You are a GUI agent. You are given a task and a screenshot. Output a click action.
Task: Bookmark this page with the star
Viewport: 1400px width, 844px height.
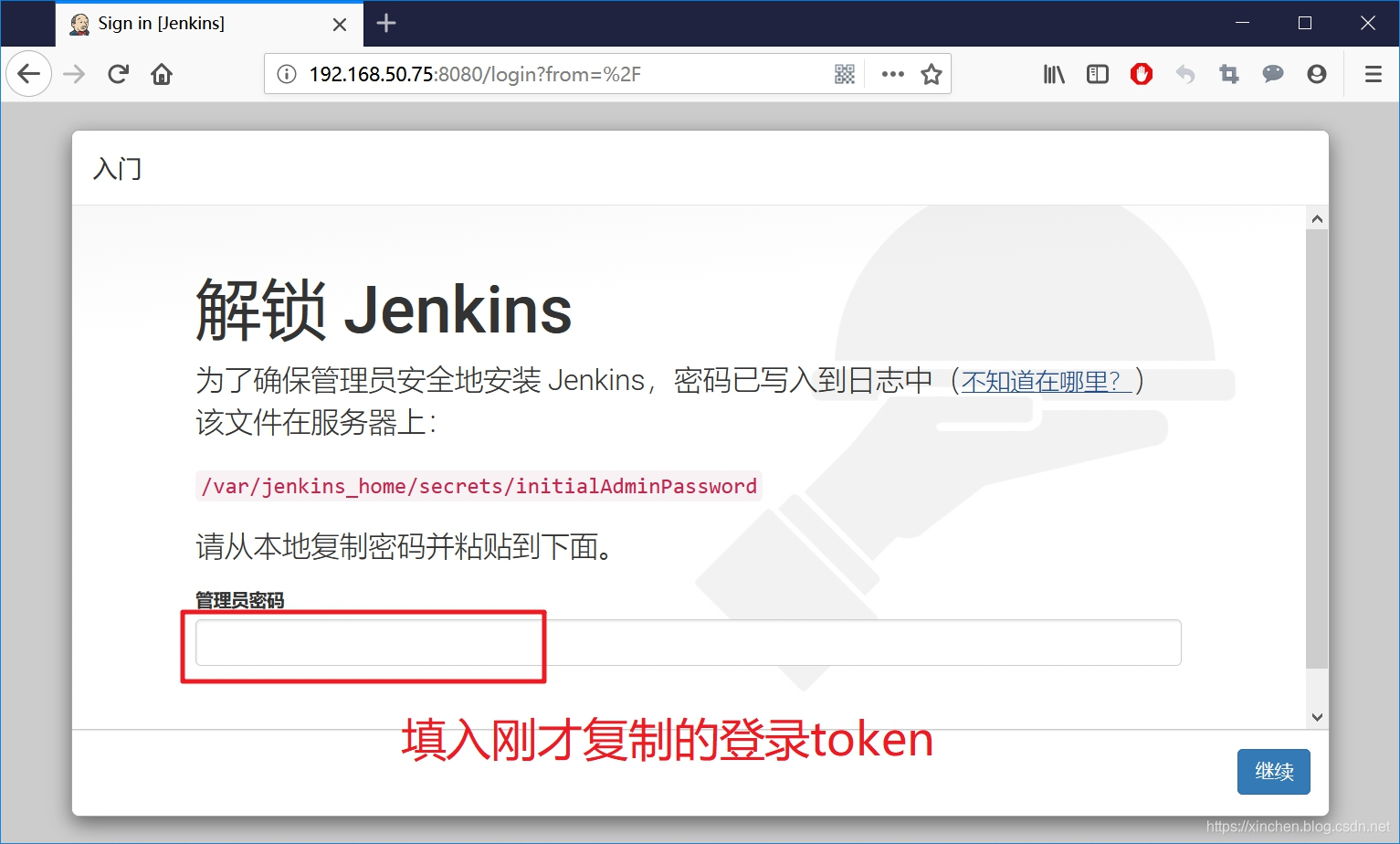[932, 74]
